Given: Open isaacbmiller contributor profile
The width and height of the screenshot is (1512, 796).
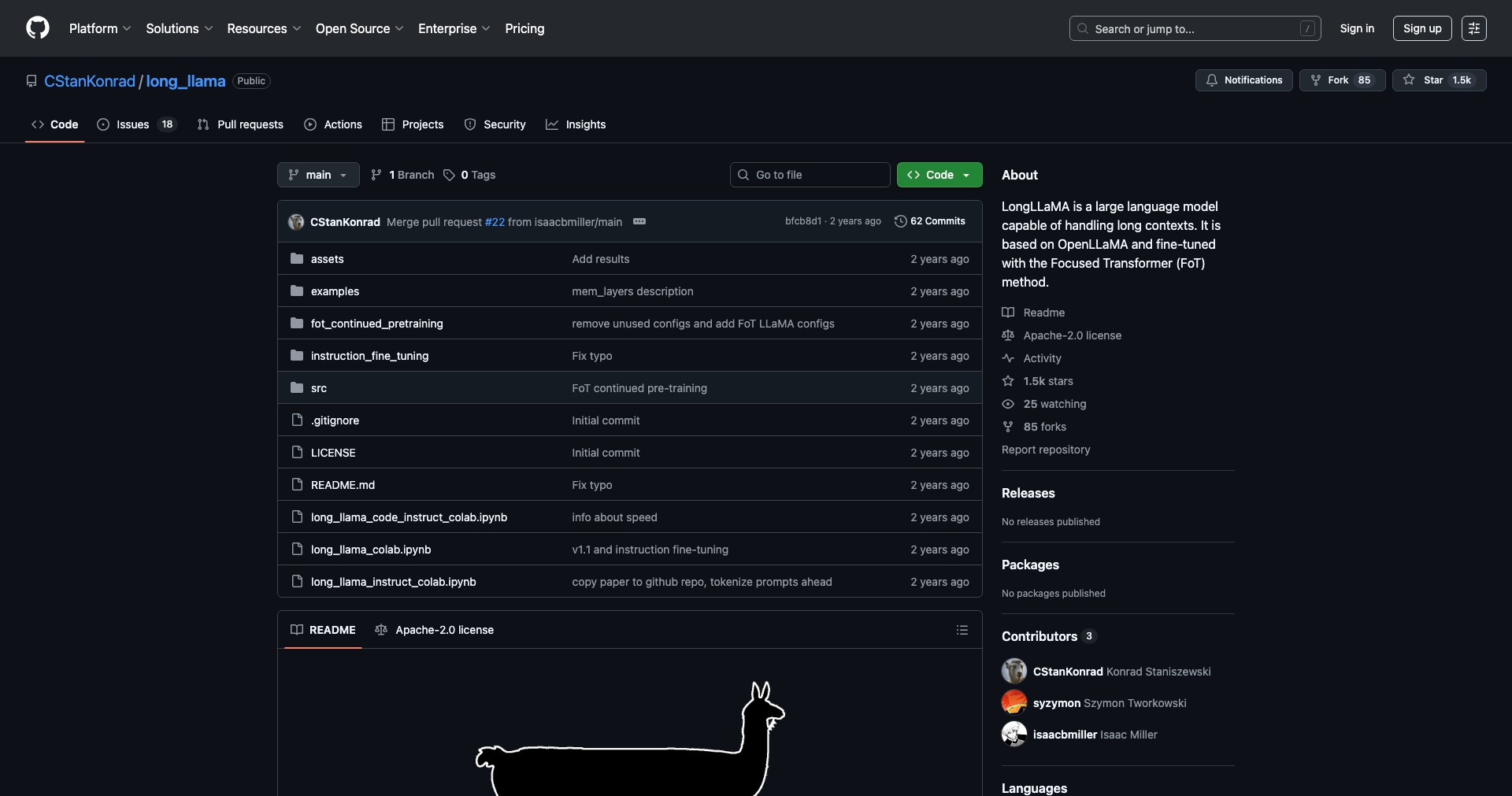Looking at the screenshot, I should pos(1065,735).
